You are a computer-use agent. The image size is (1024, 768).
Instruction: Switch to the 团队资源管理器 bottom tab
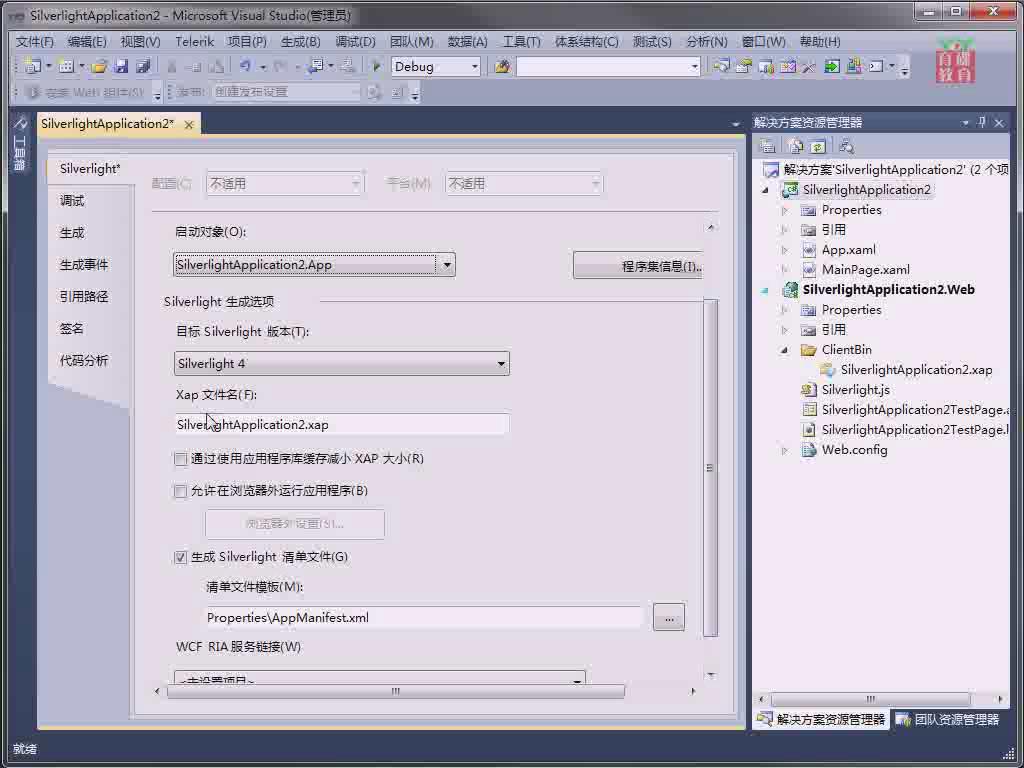tap(948, 719)
